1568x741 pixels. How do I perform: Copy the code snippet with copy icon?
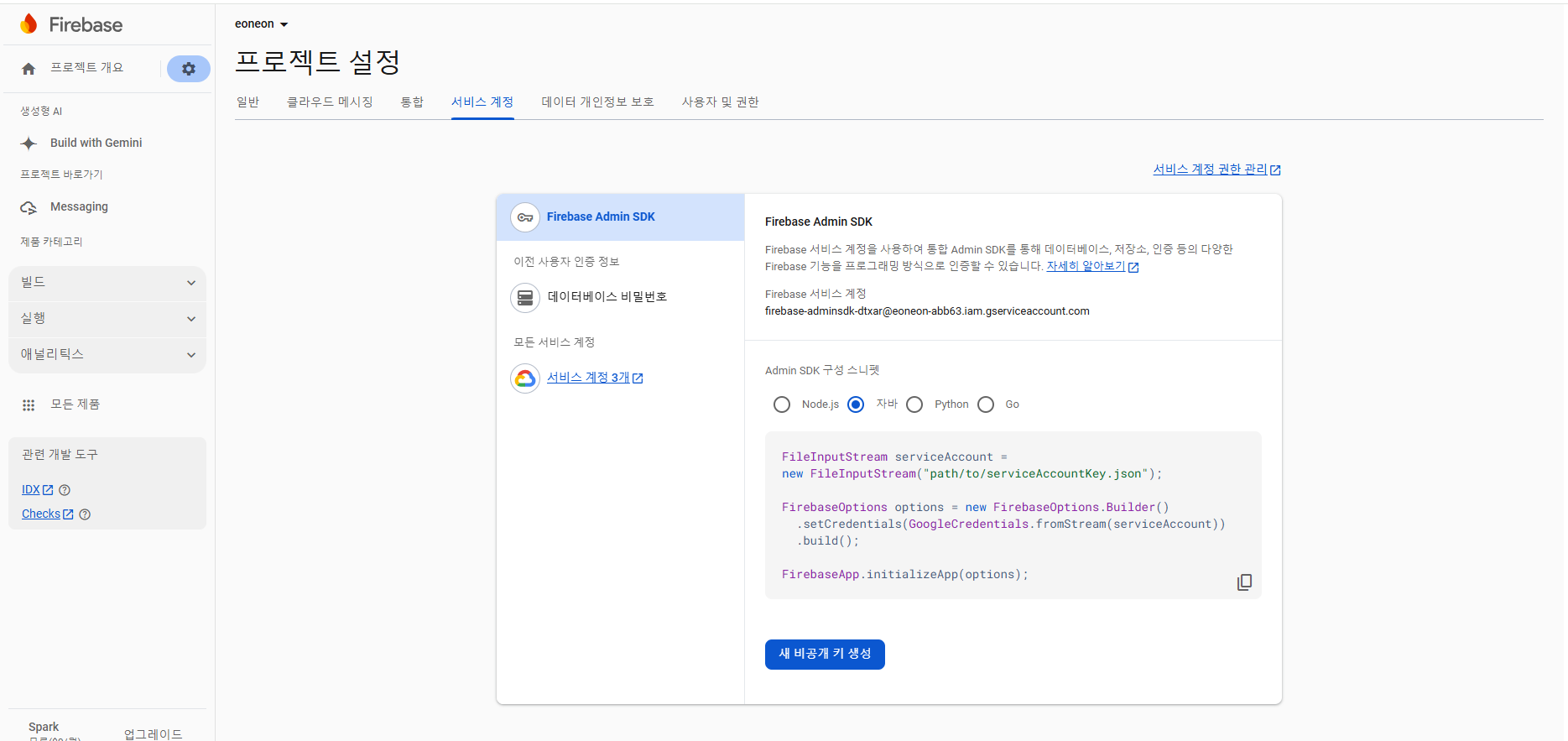1244,582
